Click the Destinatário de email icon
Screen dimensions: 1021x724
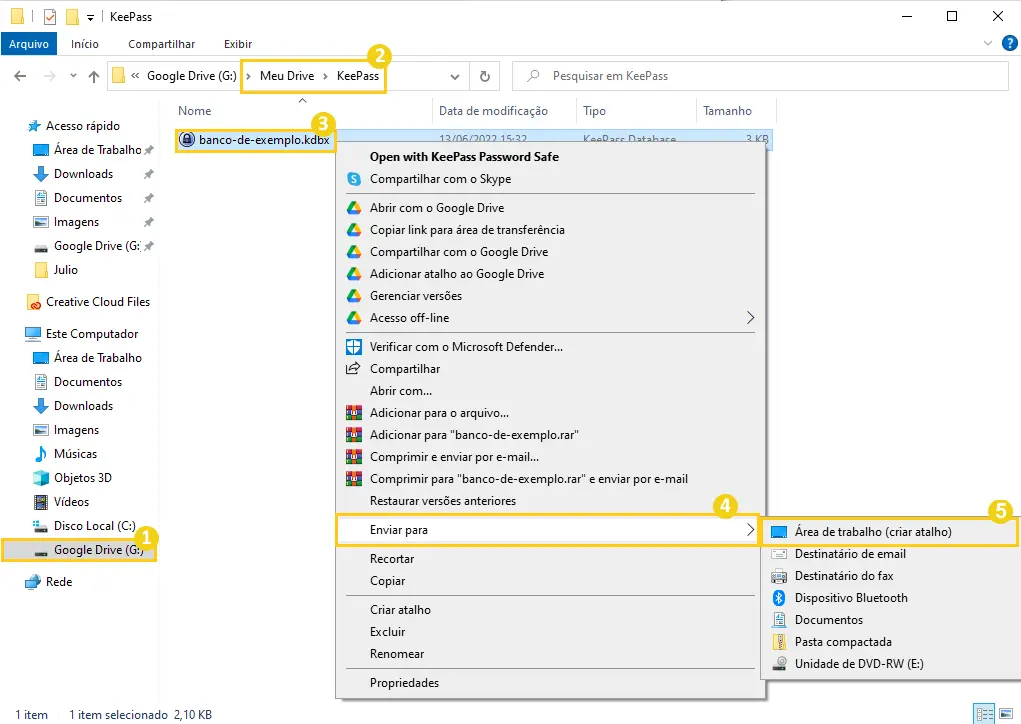point(779,554)
